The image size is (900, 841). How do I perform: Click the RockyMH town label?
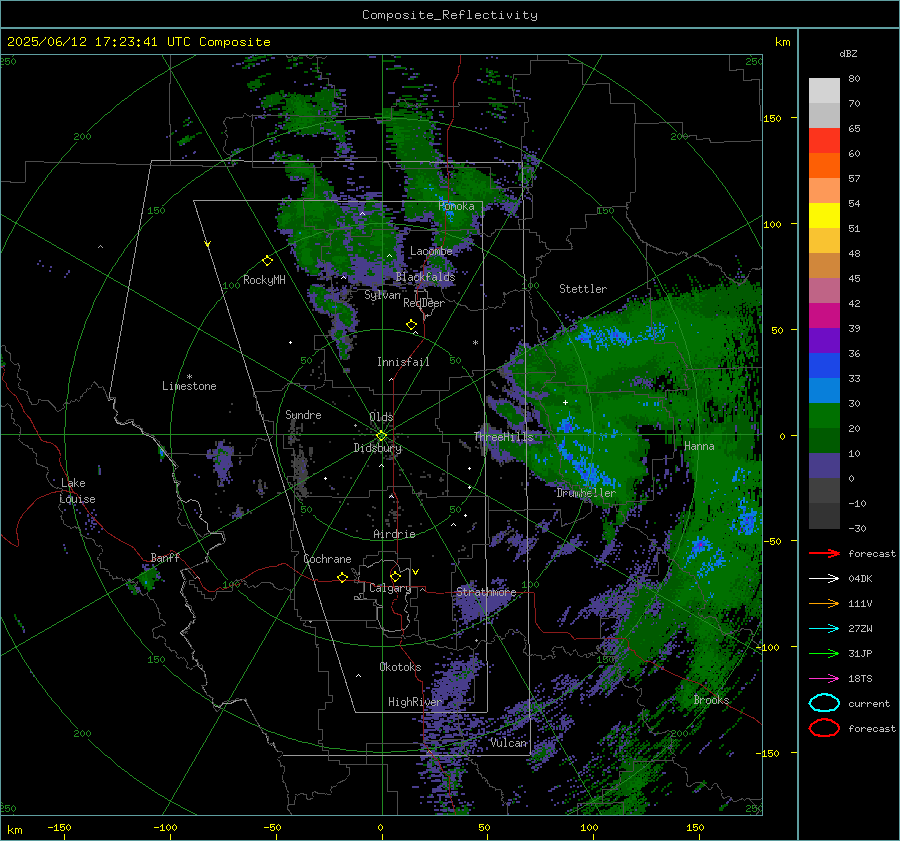[264, 280]
